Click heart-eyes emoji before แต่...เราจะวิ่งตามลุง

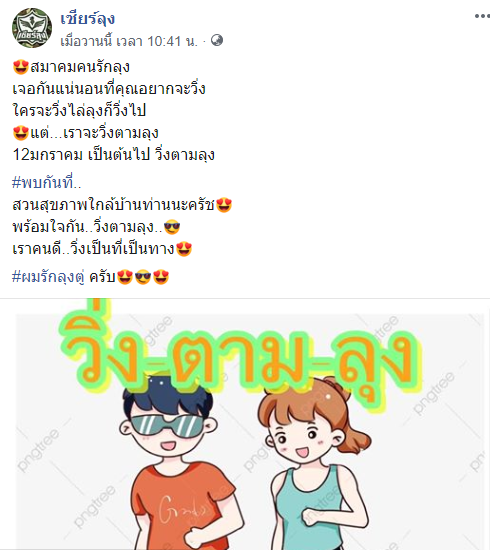pyautogui.click(x=21, y=133)
